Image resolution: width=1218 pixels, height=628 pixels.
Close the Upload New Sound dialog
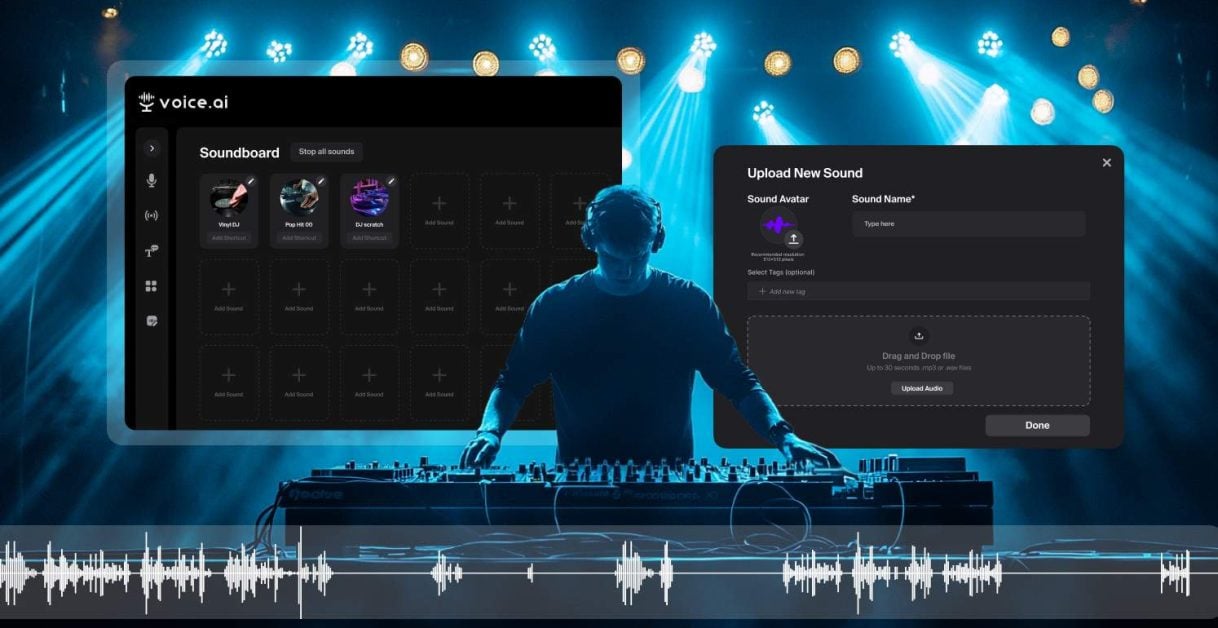[x=1106, y=162]
